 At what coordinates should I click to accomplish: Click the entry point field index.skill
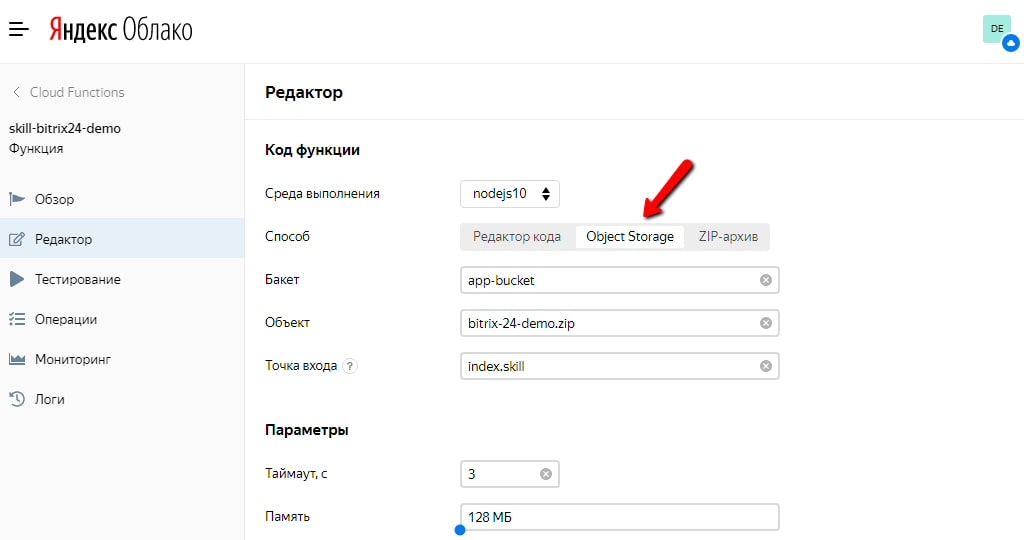(x=619, y=366)
